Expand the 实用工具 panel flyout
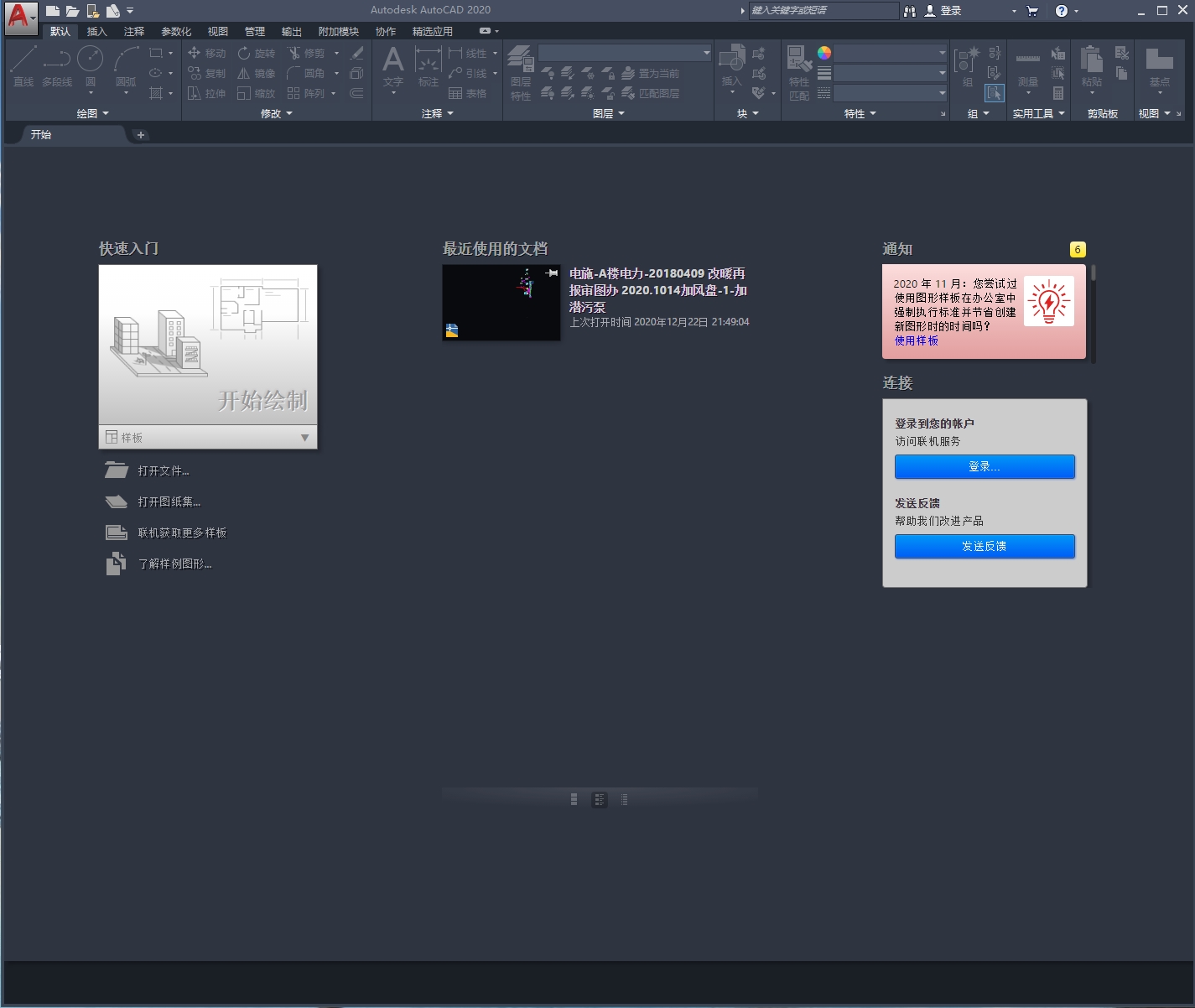Image resolution: width=1195 pixels, height=1008 pixels. (x=1039, y=113)
